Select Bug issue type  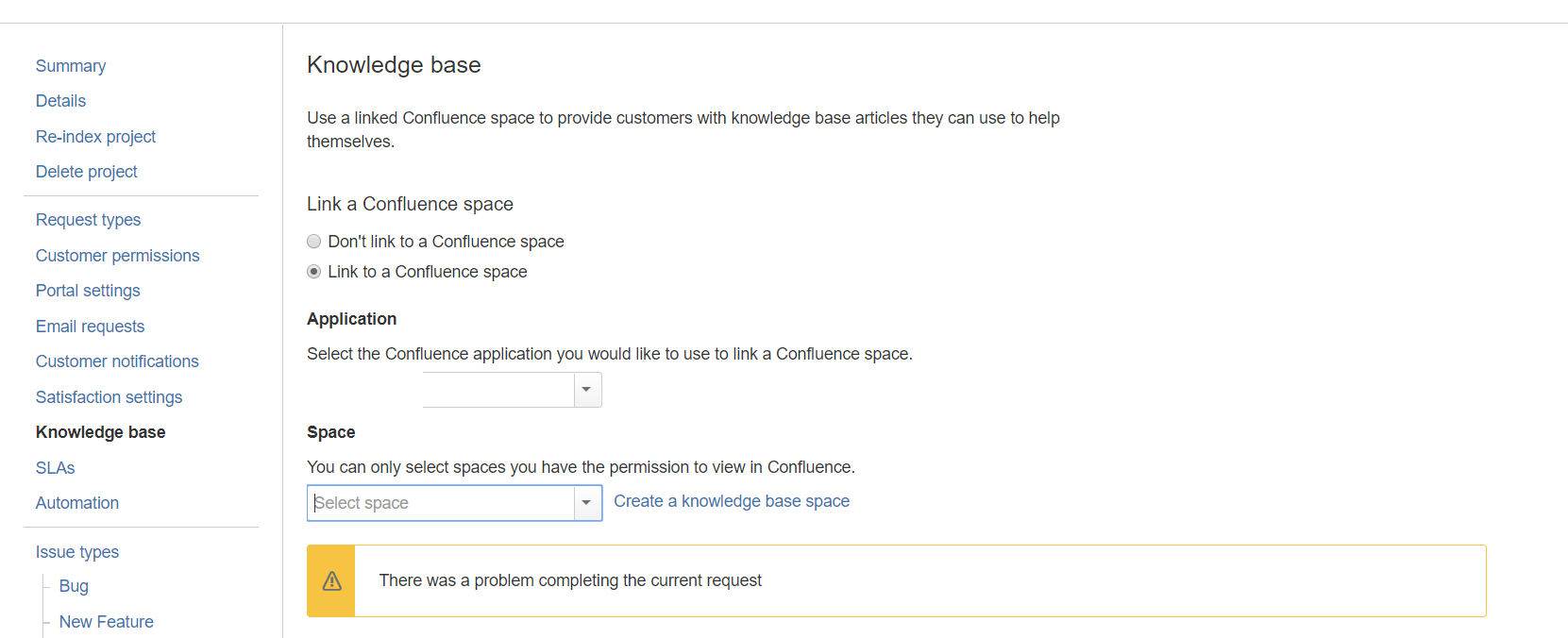click(x=74, y=586)
